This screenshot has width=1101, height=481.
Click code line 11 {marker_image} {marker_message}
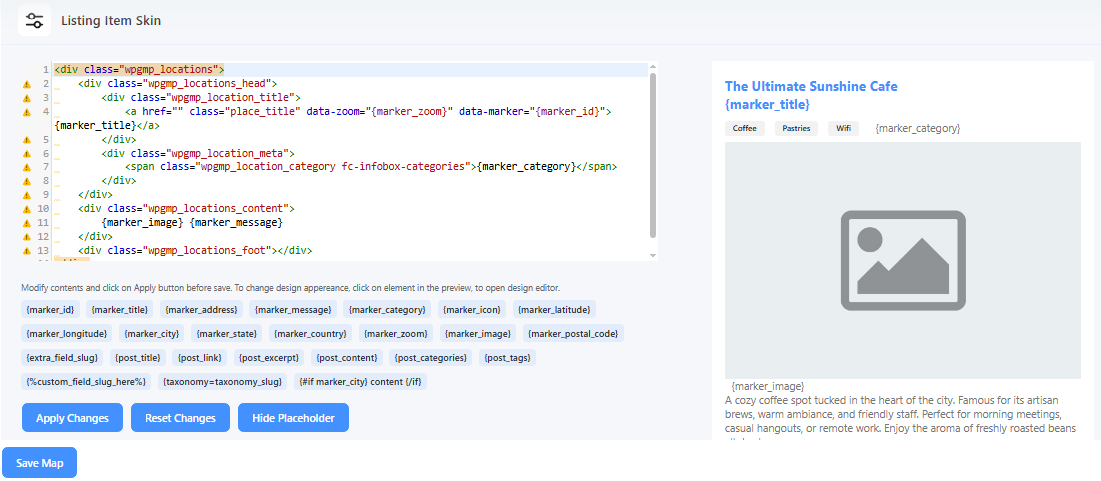click(x=192, y=223)
